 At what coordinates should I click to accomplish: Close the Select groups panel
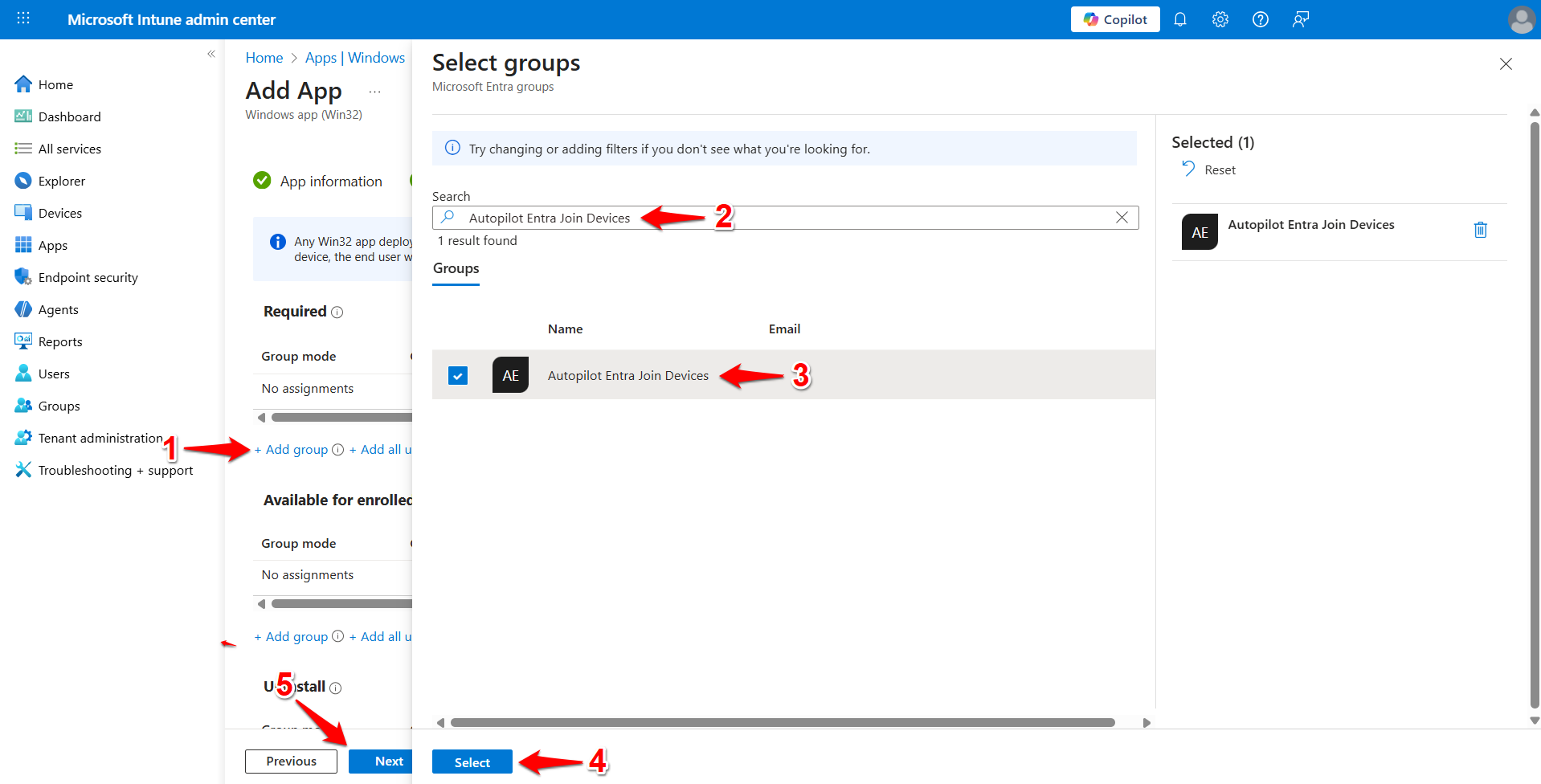[1506, 64]
